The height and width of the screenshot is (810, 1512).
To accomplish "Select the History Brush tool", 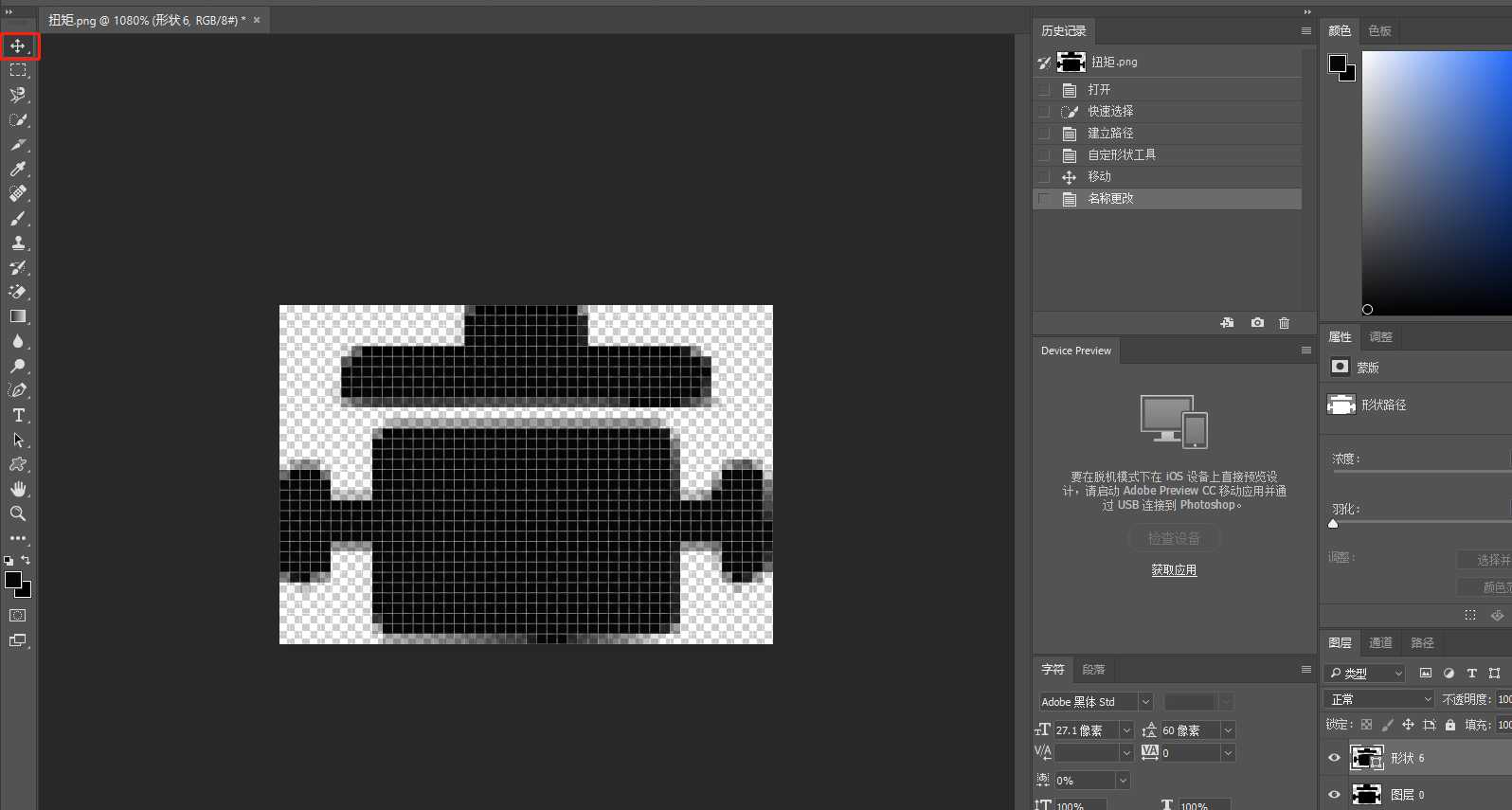I will 18,267.
